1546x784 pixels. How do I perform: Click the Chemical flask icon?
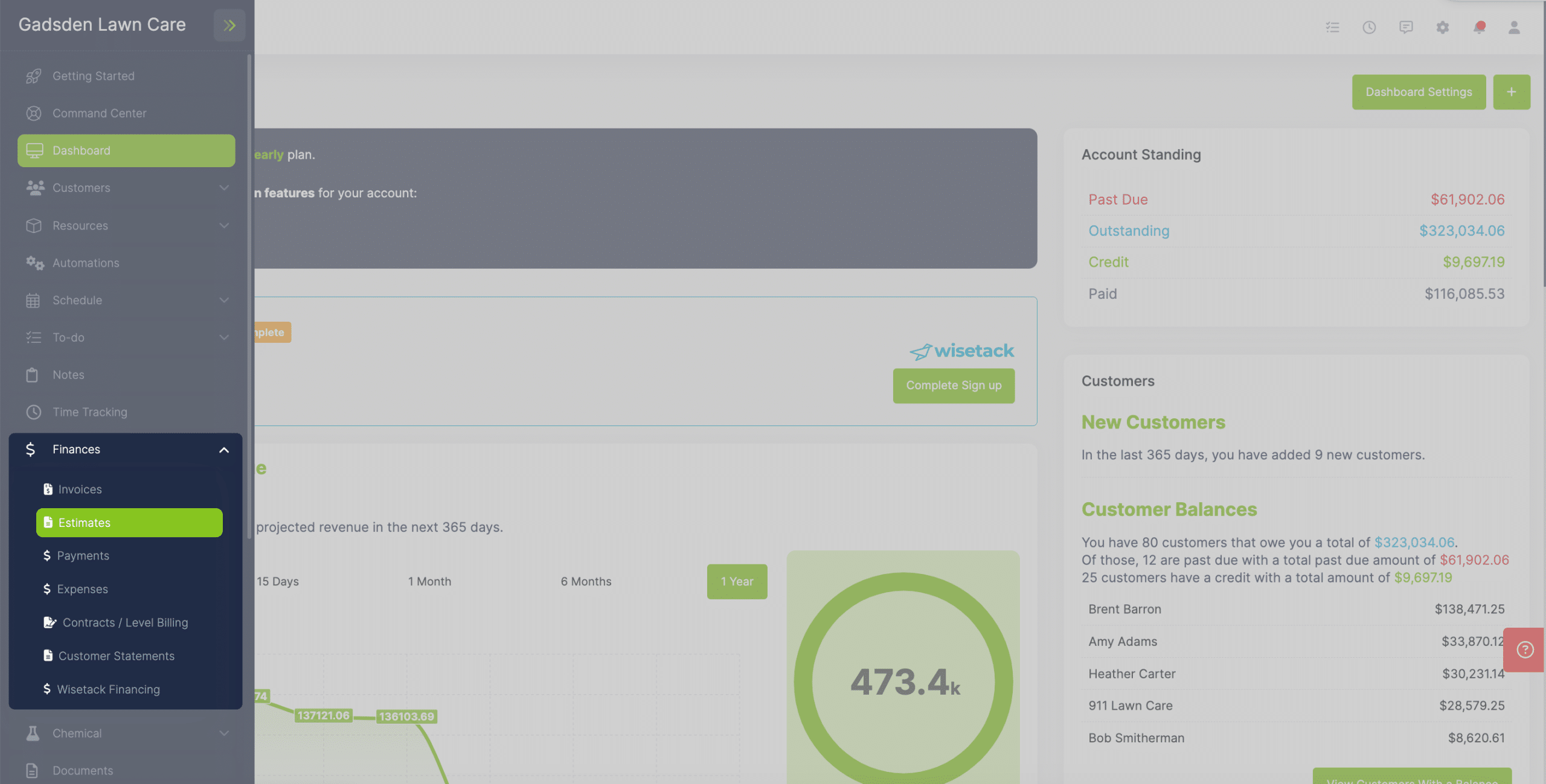pyautogui.click(x=33, y=733)
